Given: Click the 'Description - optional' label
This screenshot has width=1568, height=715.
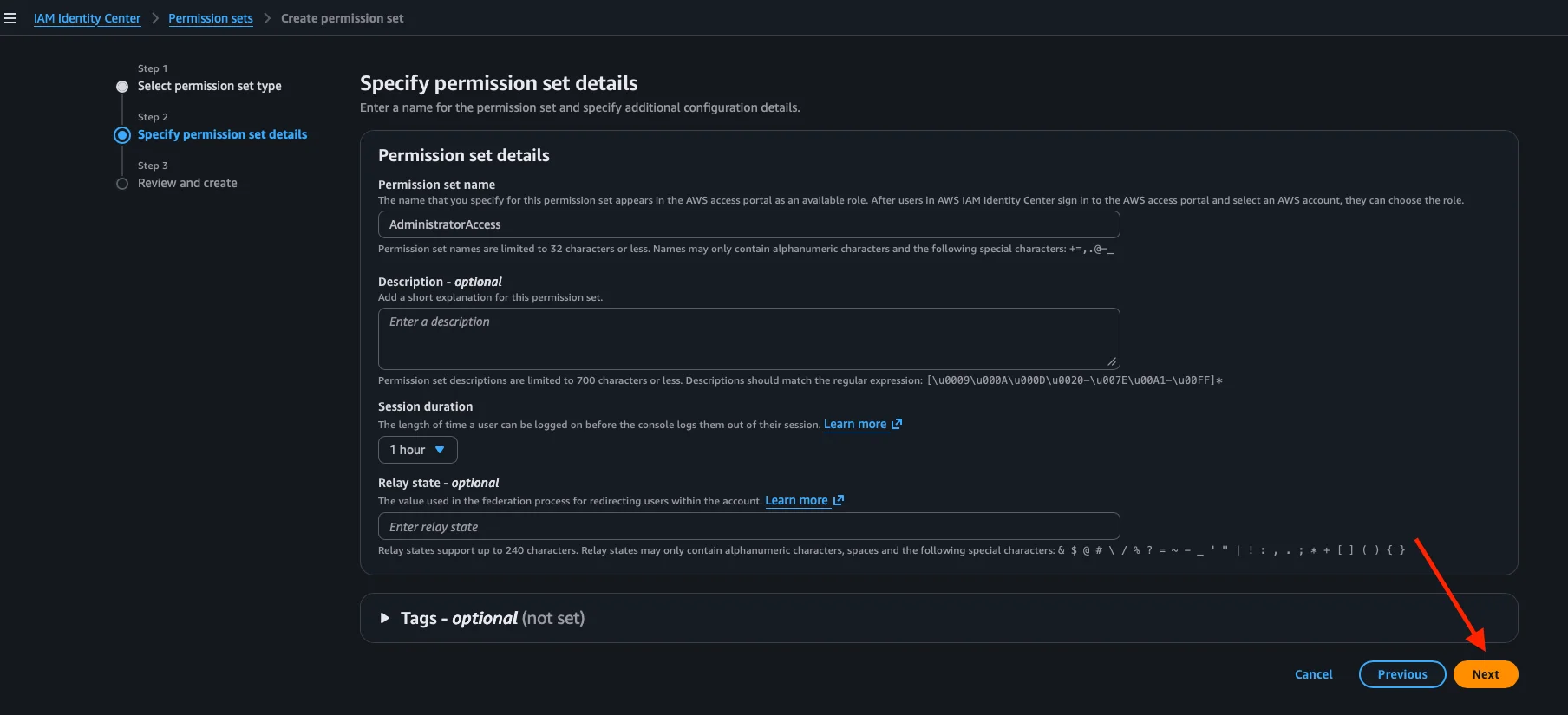Looking at the screenshot, I should (440, 282).
